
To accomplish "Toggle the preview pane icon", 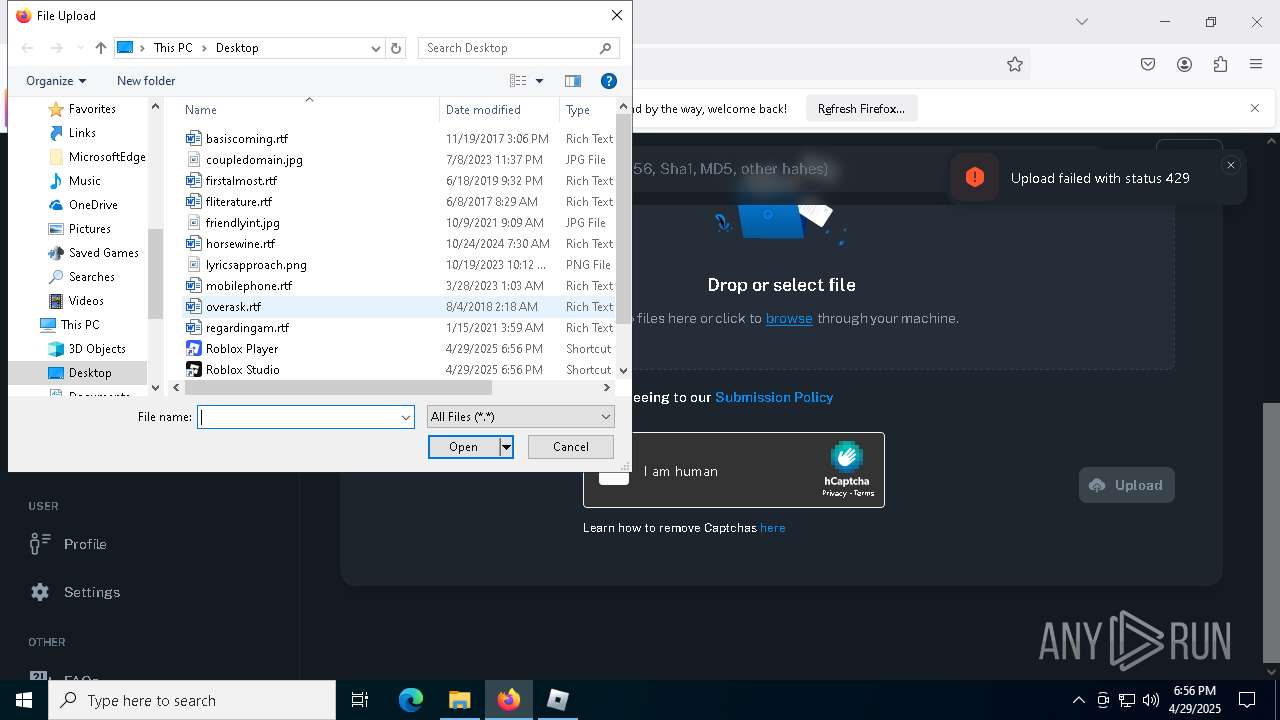I will tap(573, 81).
